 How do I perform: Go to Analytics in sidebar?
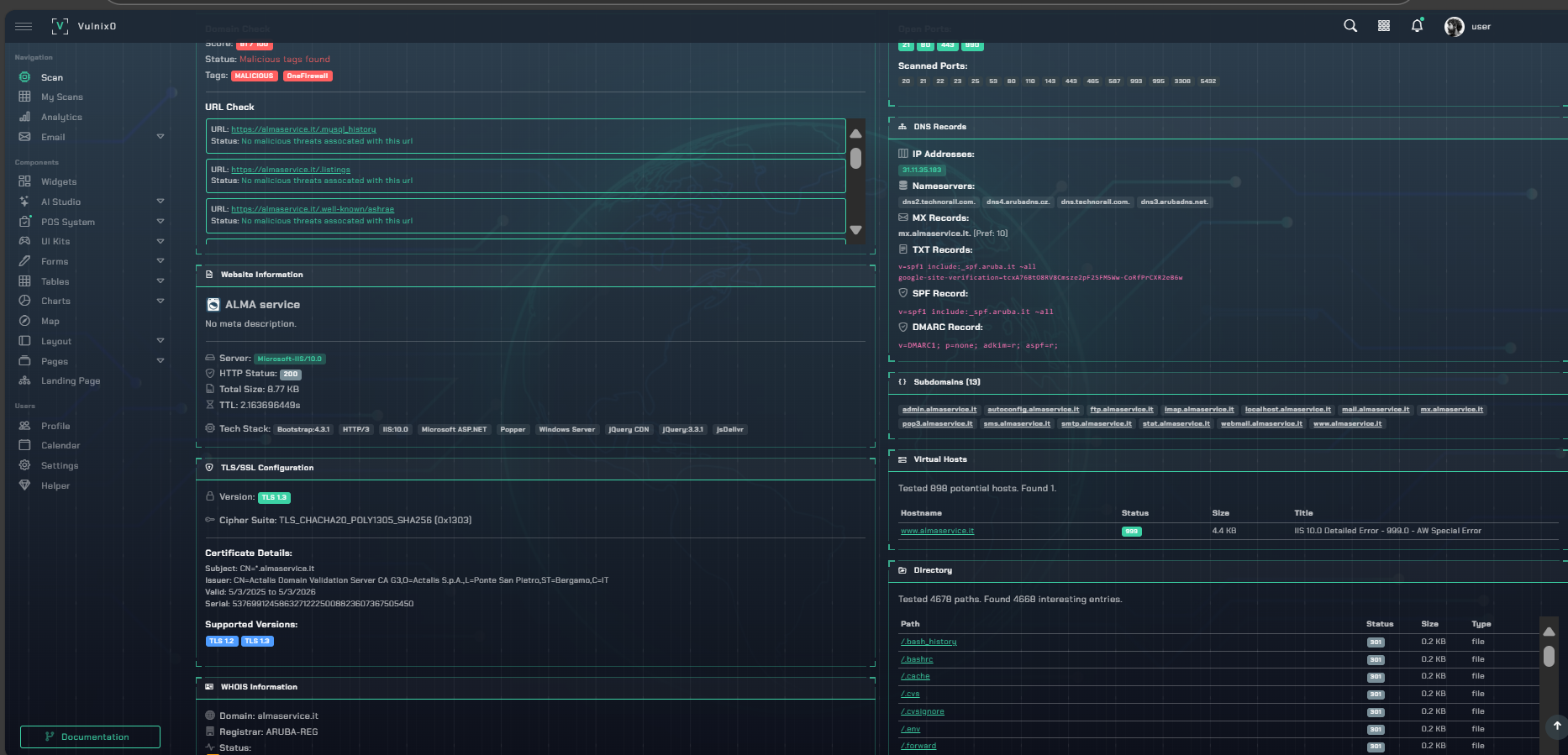61,118
